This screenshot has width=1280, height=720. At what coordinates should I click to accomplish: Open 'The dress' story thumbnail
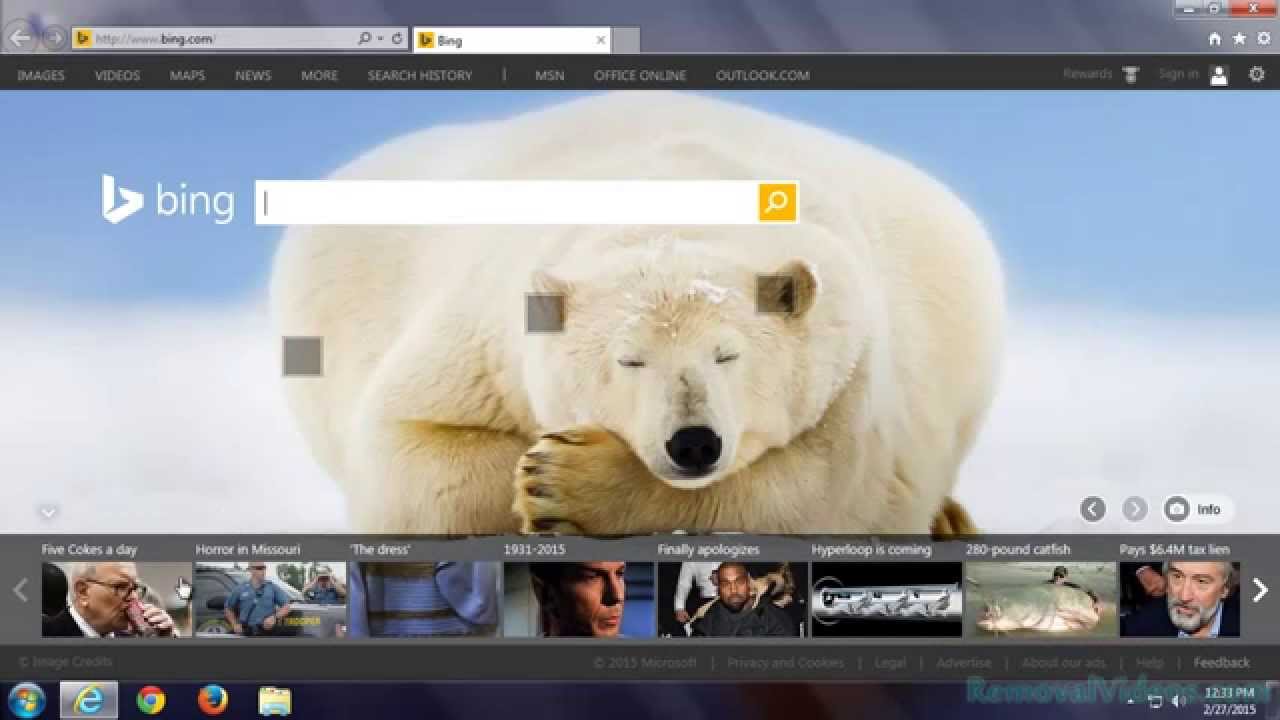point(424,599)
